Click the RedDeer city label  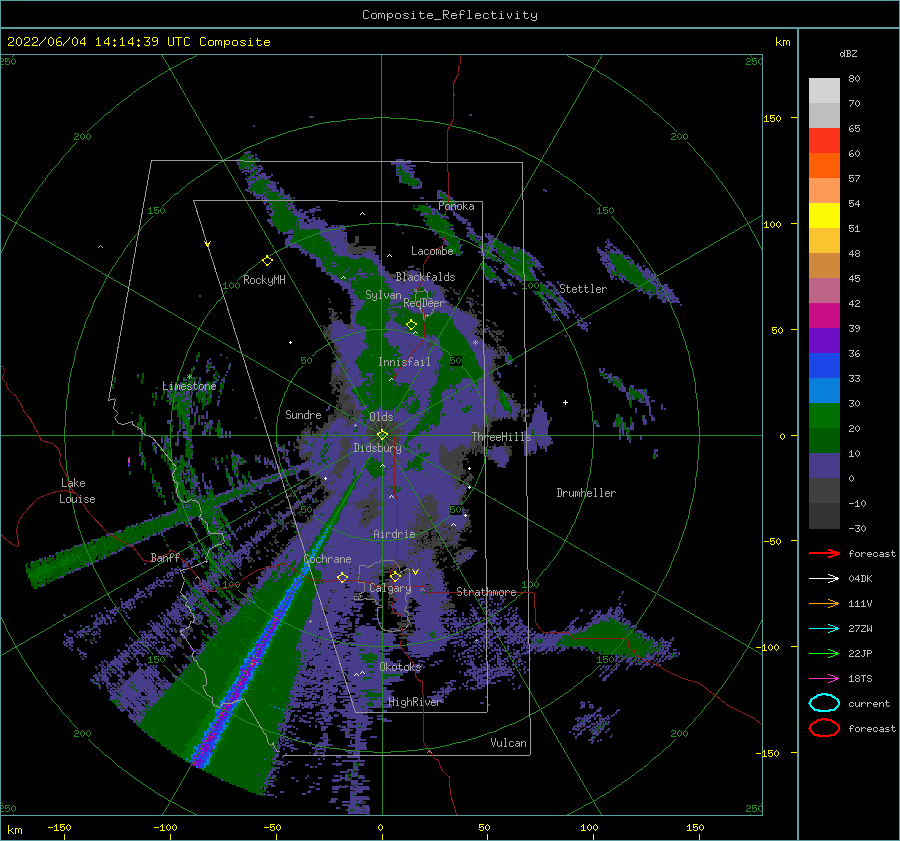[424, 303]
